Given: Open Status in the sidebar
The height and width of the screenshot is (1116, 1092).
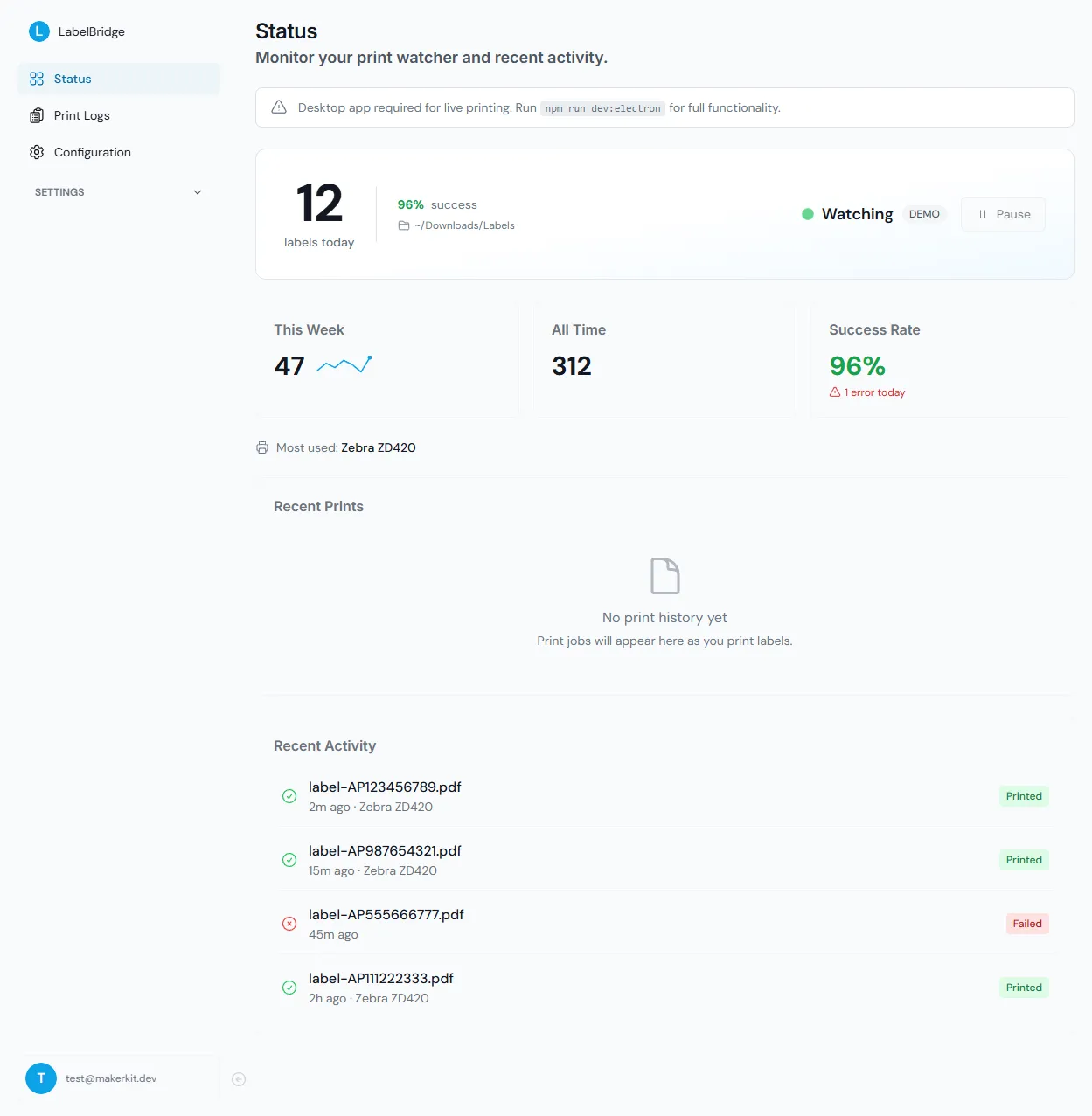Looking at the screenshot, I should [73, 79].
